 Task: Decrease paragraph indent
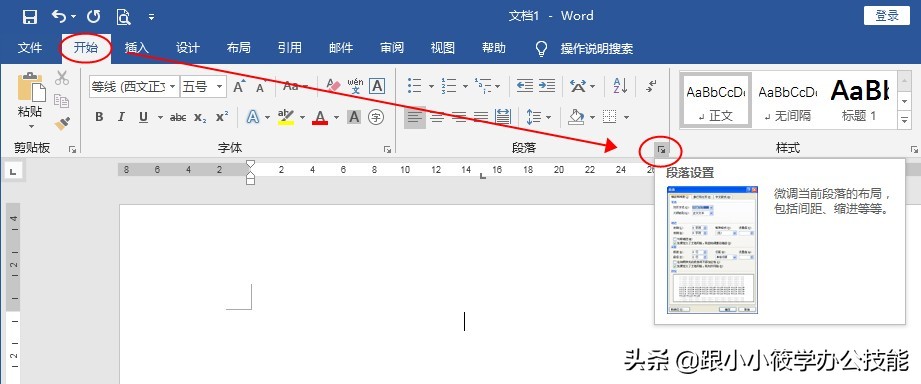pos(525,86)
